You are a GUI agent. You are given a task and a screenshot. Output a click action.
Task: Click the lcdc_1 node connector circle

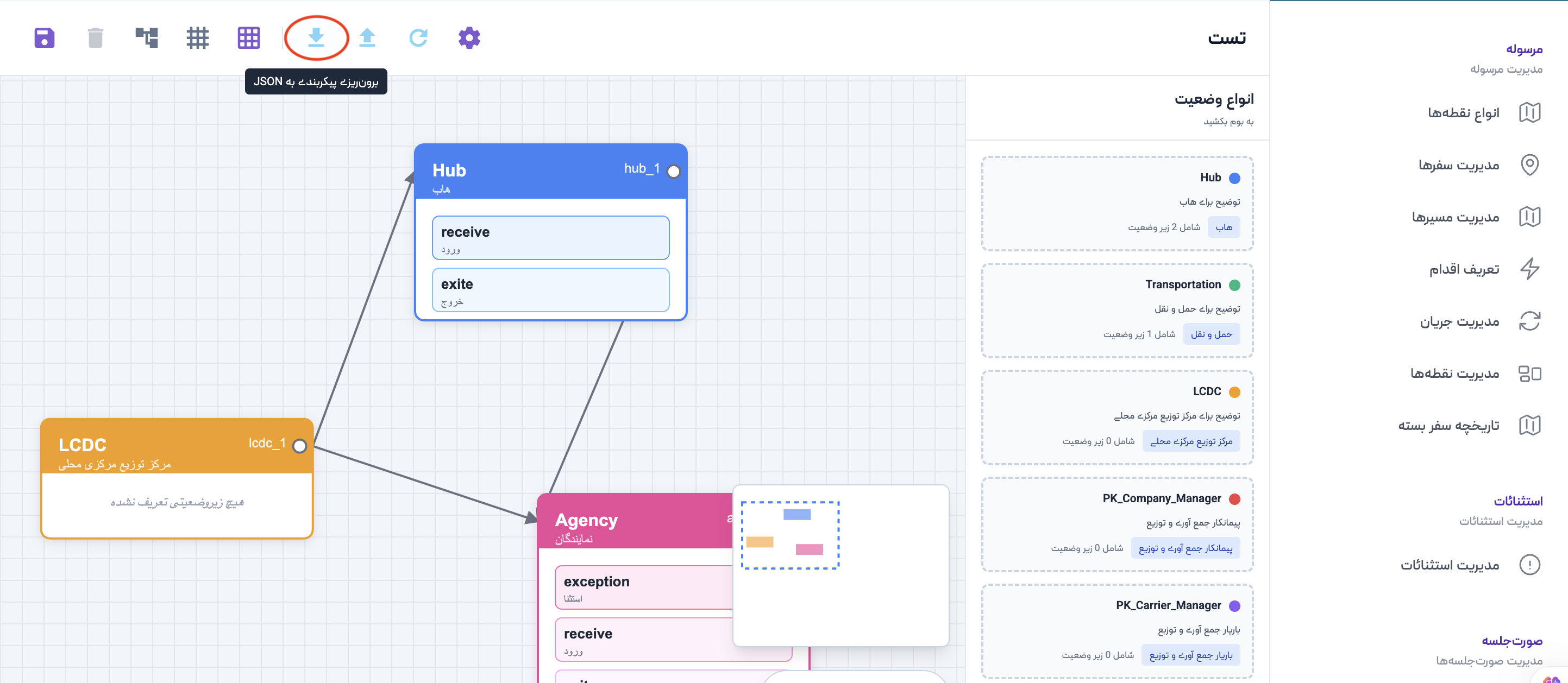click(x=299, y=446)
